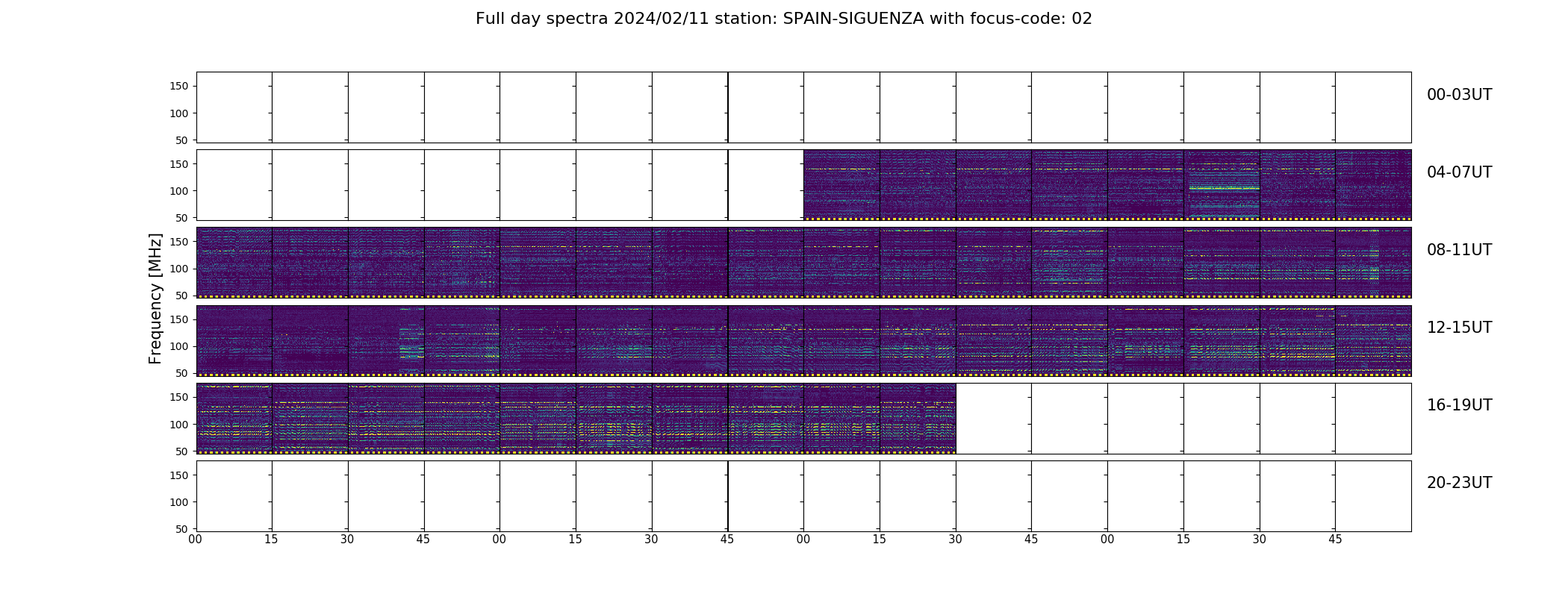Click the 100 tick label of the 04-07UT row

click(x=179, y=191)
